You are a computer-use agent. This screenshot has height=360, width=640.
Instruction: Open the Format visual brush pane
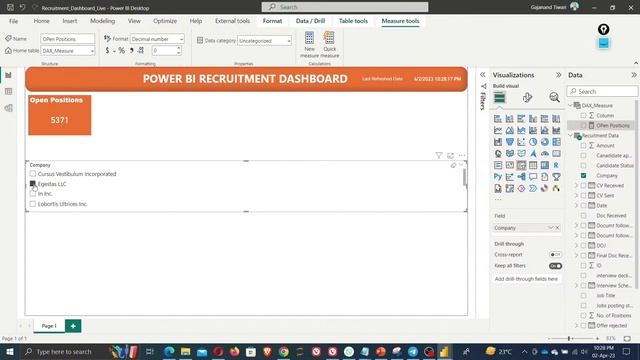click(527, 98)
